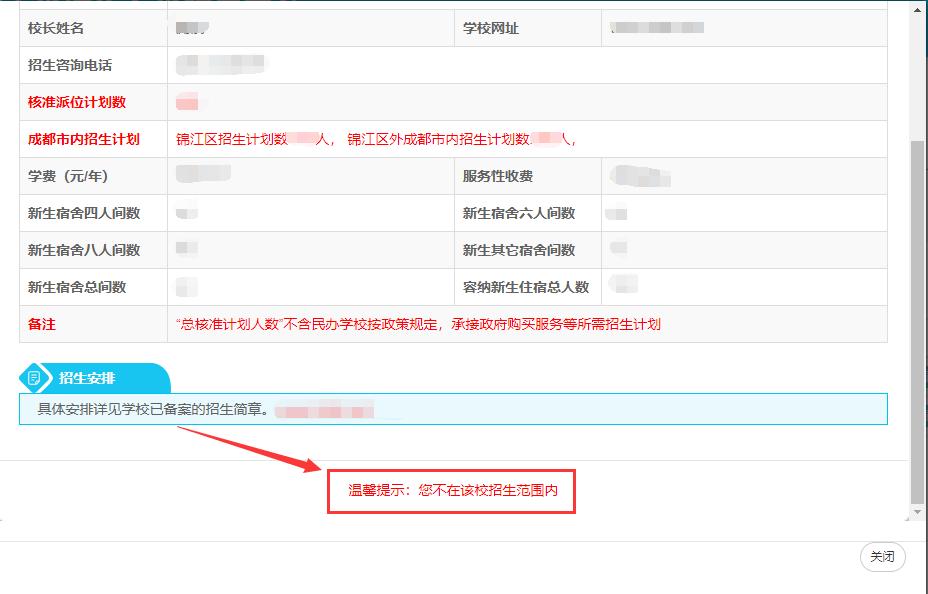Click the 核准派位计划数 label
The width and height of the screenshot is (928, 594).
(x=77, y=102)
